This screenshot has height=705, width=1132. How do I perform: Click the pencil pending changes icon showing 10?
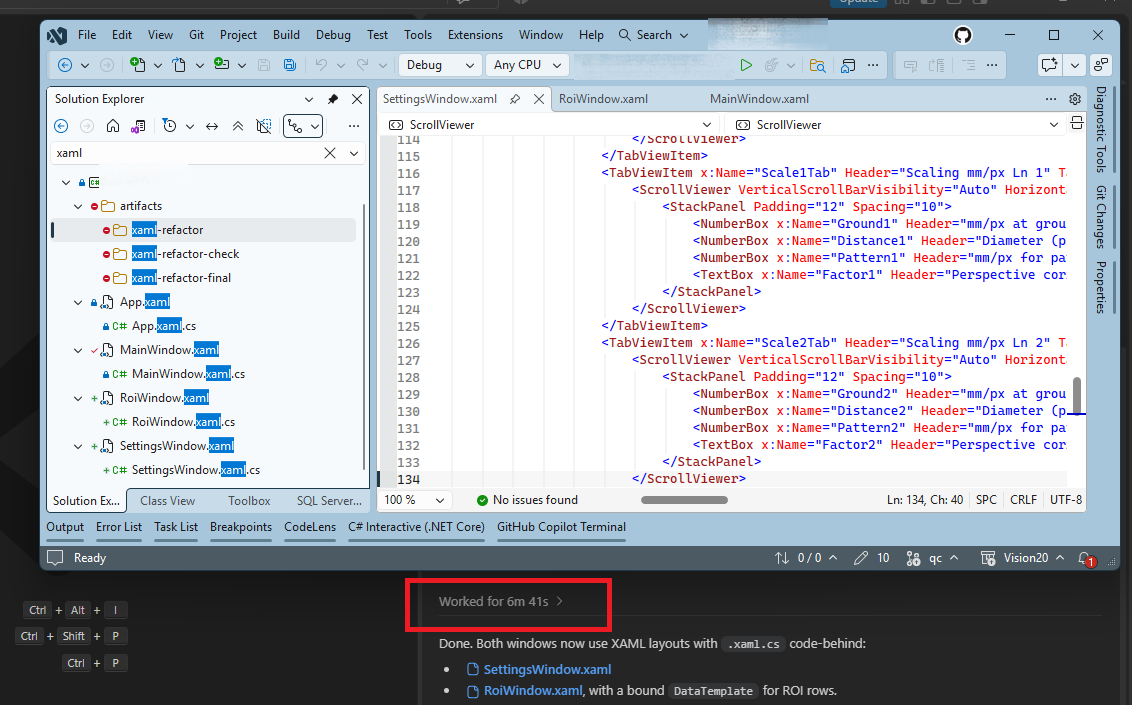point(861,558)
